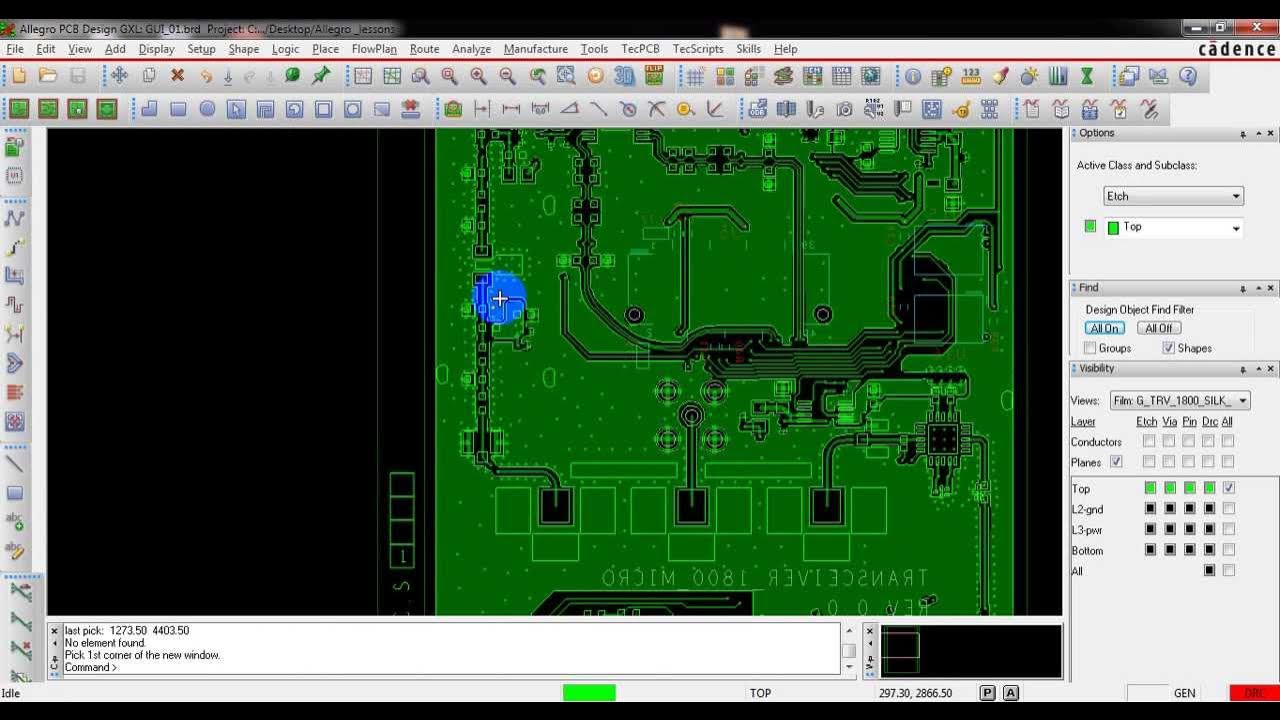Image resolution: width=1280 pixels, height=720 pixels.
Task: Open the File menu
Action: tap(15, 49)
